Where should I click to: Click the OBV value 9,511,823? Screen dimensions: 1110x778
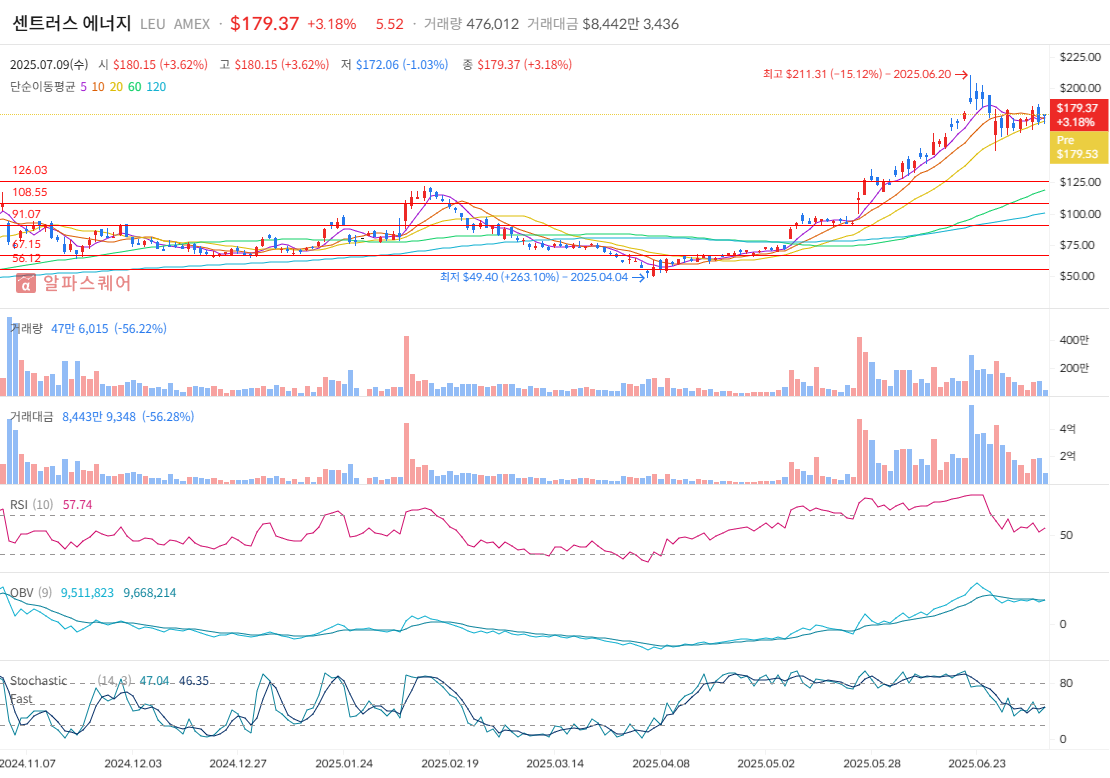[x=87, y=593]
